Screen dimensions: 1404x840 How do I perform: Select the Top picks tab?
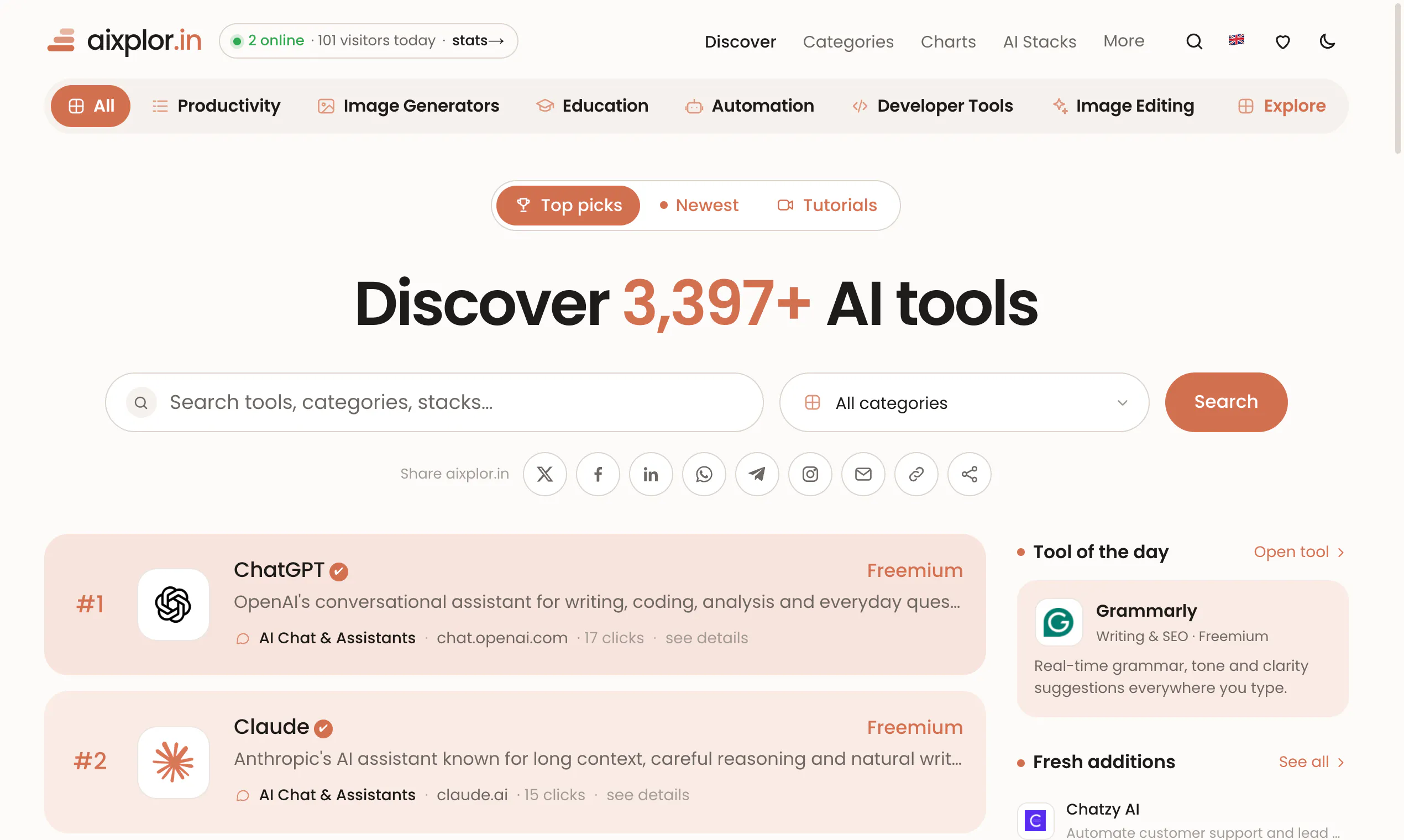(568, 205)
